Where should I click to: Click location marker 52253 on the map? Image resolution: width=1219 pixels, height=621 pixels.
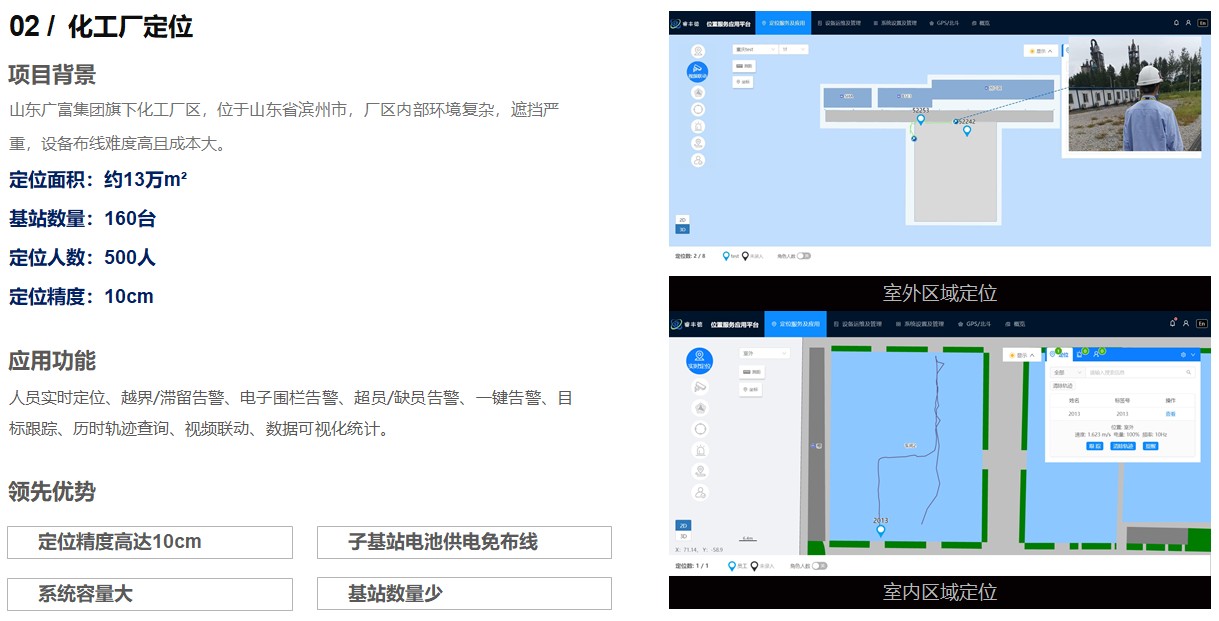[920, 119]
